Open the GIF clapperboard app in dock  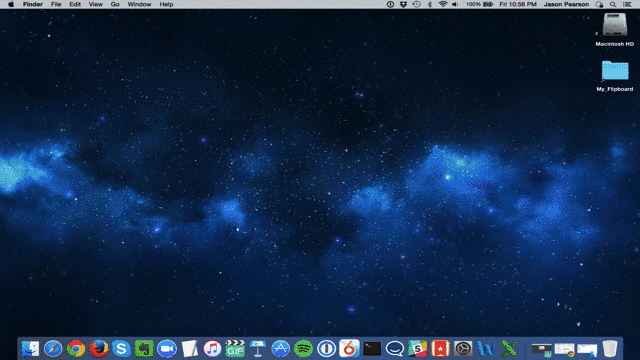click(235, 349)
